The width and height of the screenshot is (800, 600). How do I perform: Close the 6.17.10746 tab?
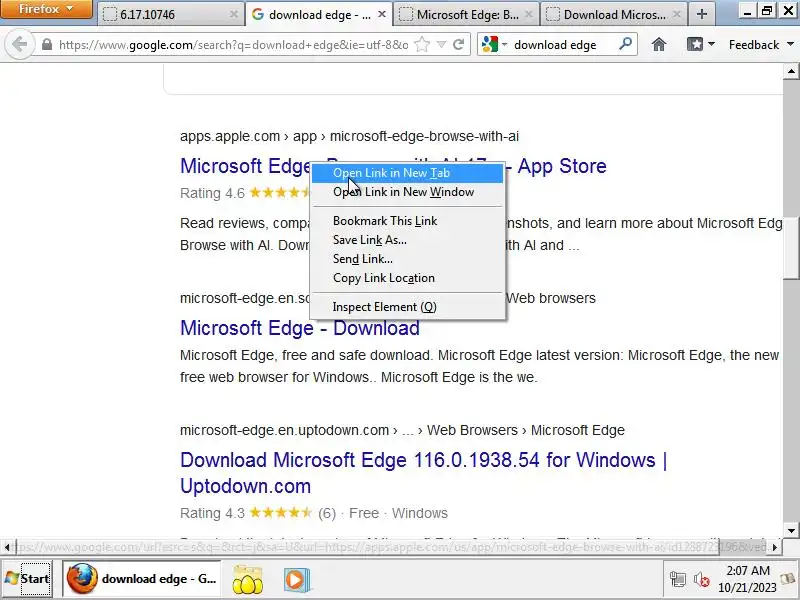point(234,15)
